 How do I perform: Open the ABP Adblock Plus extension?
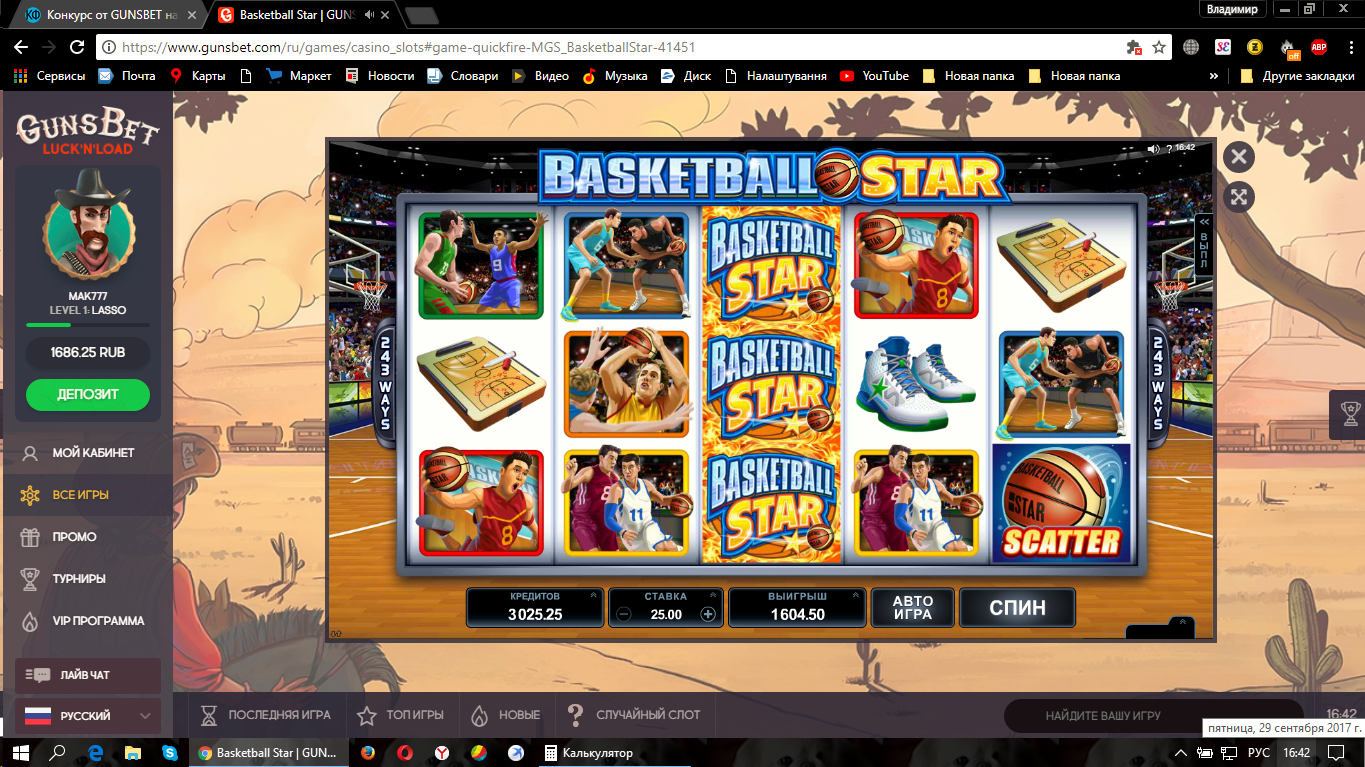[x=1319, y=47]
